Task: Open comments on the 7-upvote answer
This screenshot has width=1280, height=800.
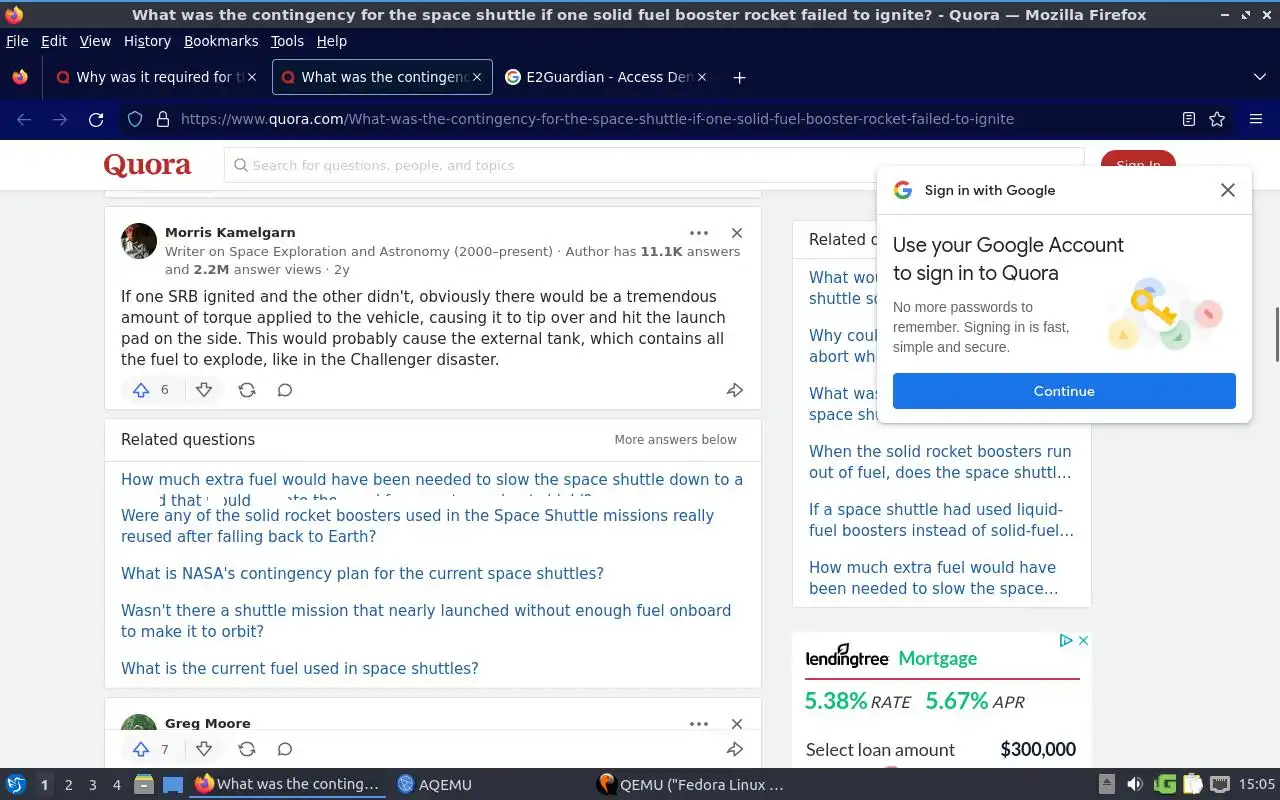Action: coord(285,749)
